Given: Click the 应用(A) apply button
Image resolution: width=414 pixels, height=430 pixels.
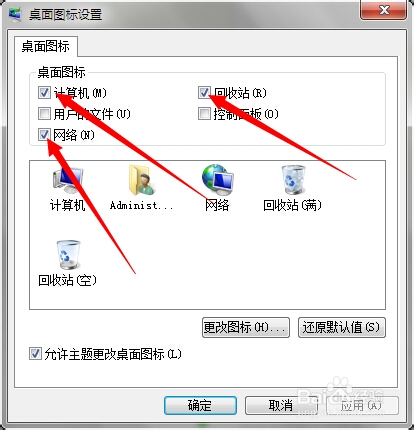Looking at the screenshot, I should 362,405.
